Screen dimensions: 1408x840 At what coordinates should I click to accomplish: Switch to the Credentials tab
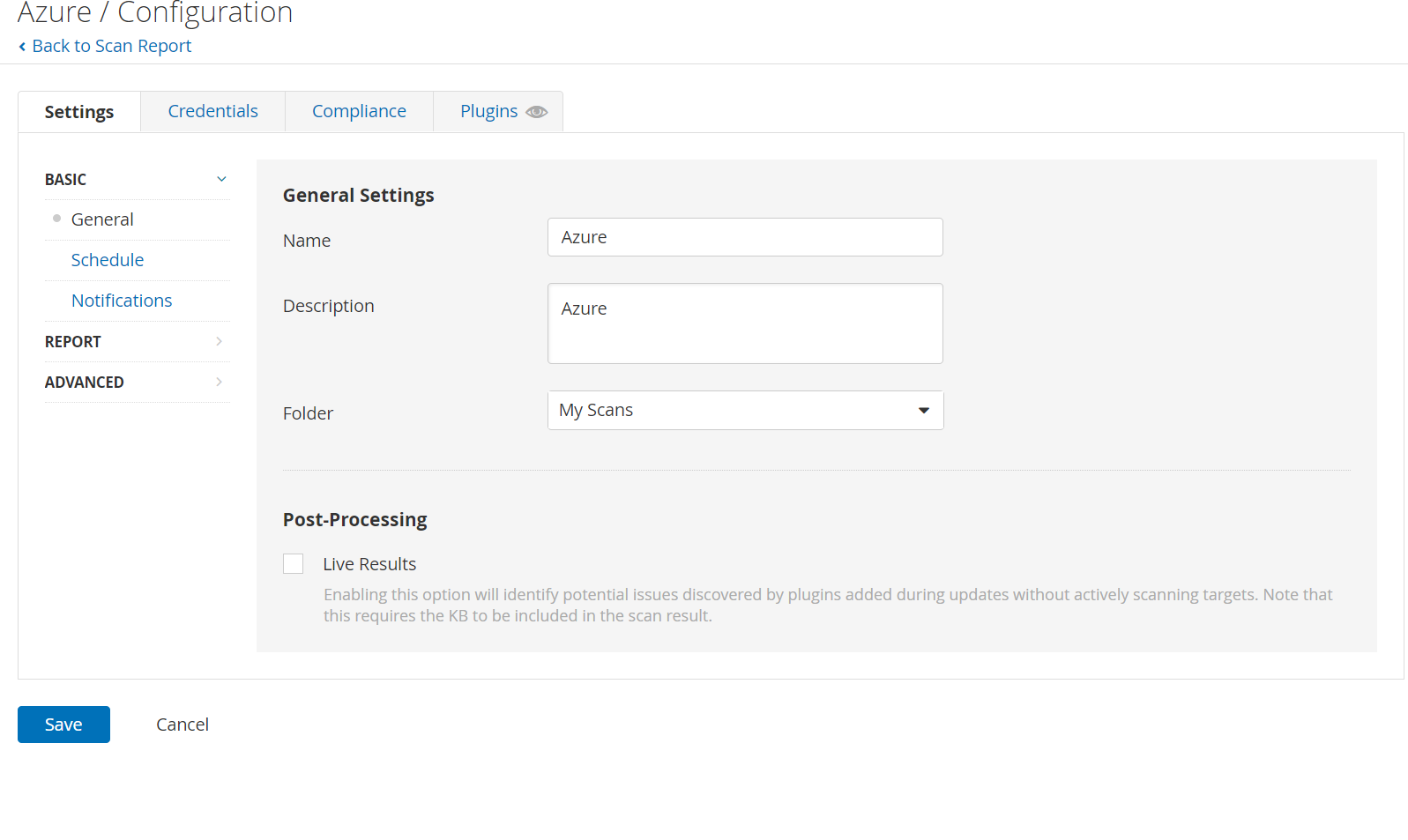tap(212, 112)
